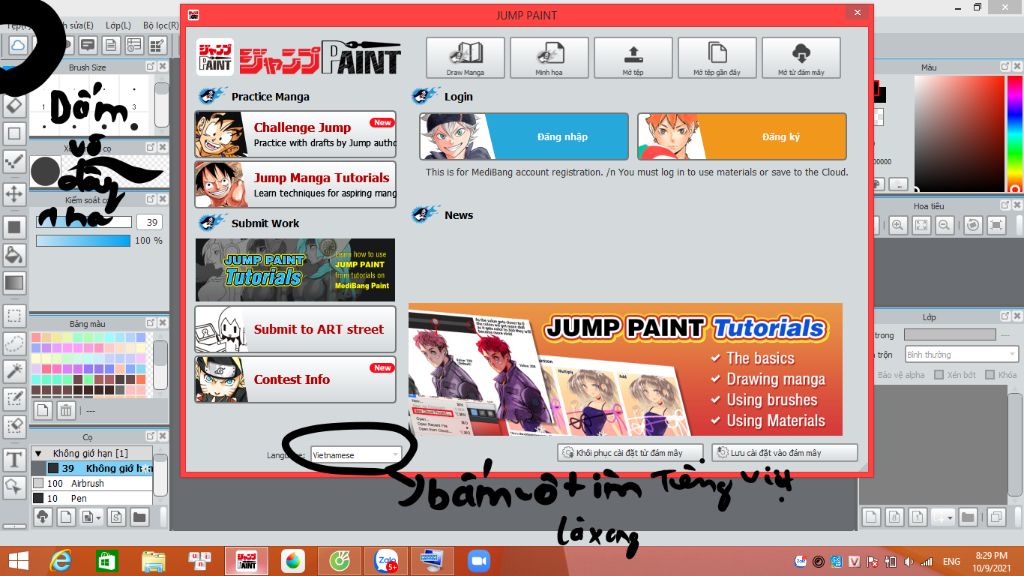Open the add bitmap brush dropdown
The height and width of the screenshot is (576, 1024).
[90, 517]
